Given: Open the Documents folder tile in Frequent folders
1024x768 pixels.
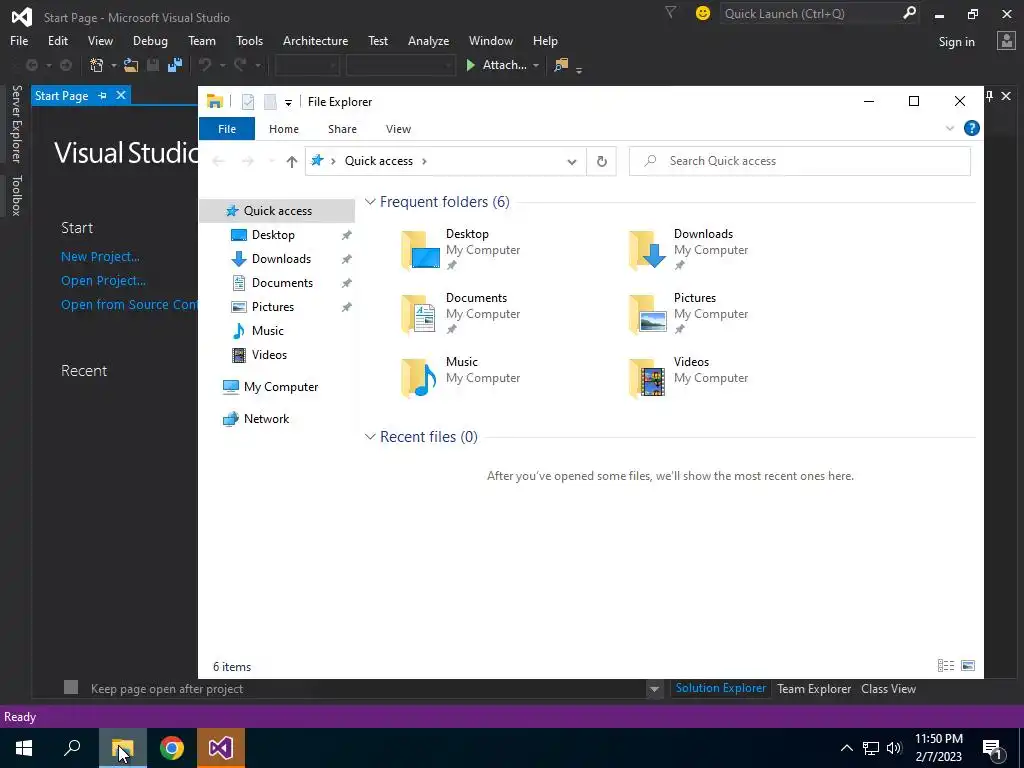Looking at the screenshot, I should click(x=461, y=313).
